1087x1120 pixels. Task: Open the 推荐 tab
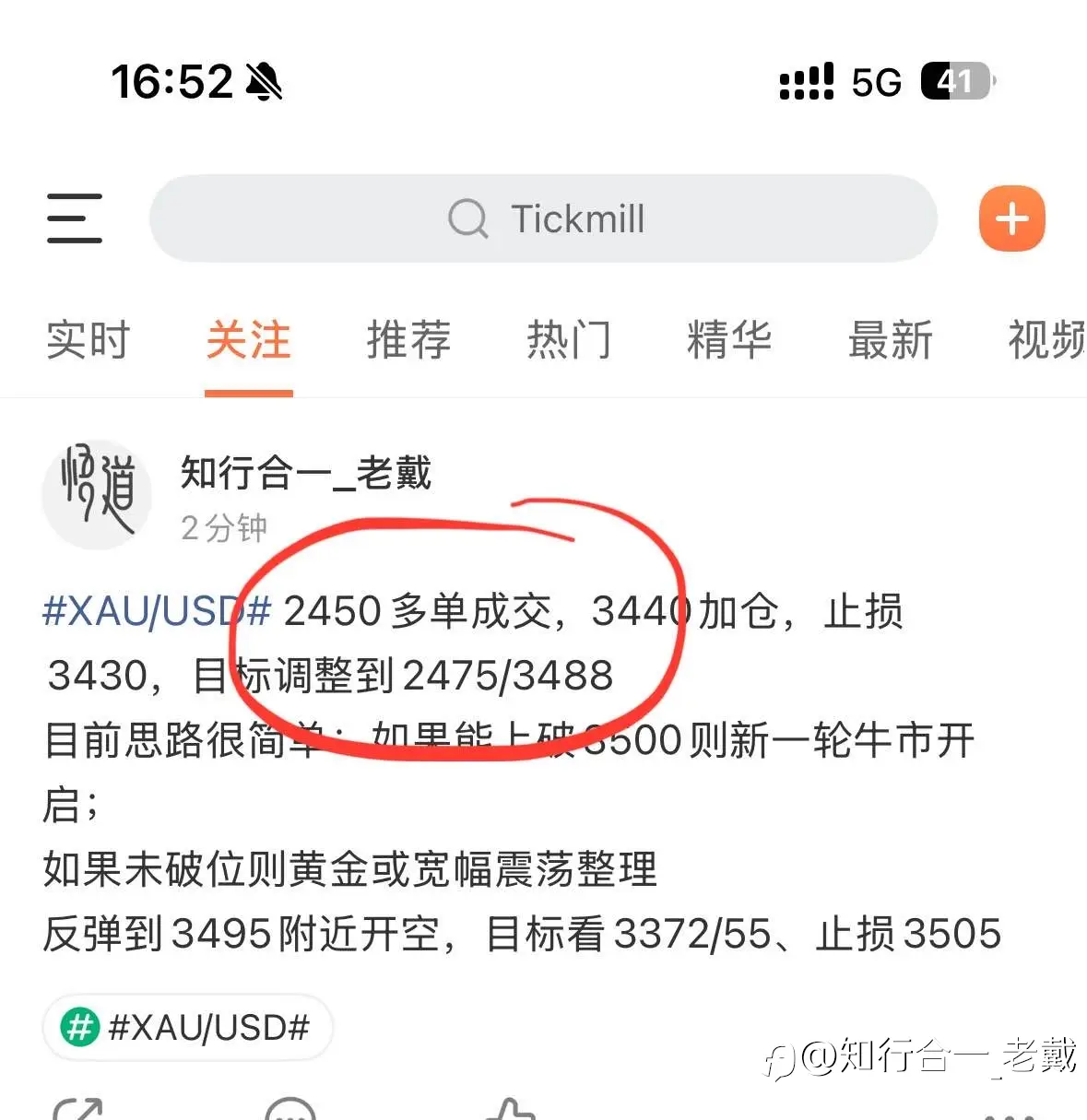click(409, 340)
